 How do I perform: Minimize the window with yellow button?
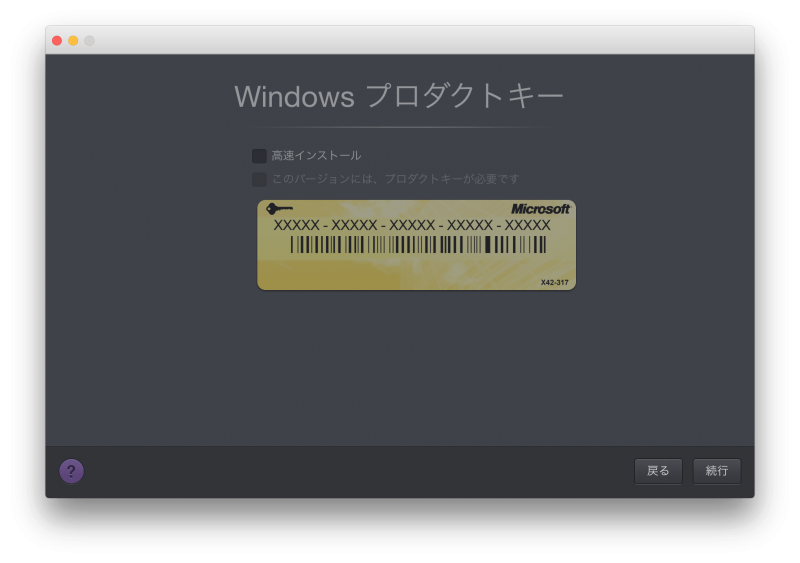tap(73, 41)
